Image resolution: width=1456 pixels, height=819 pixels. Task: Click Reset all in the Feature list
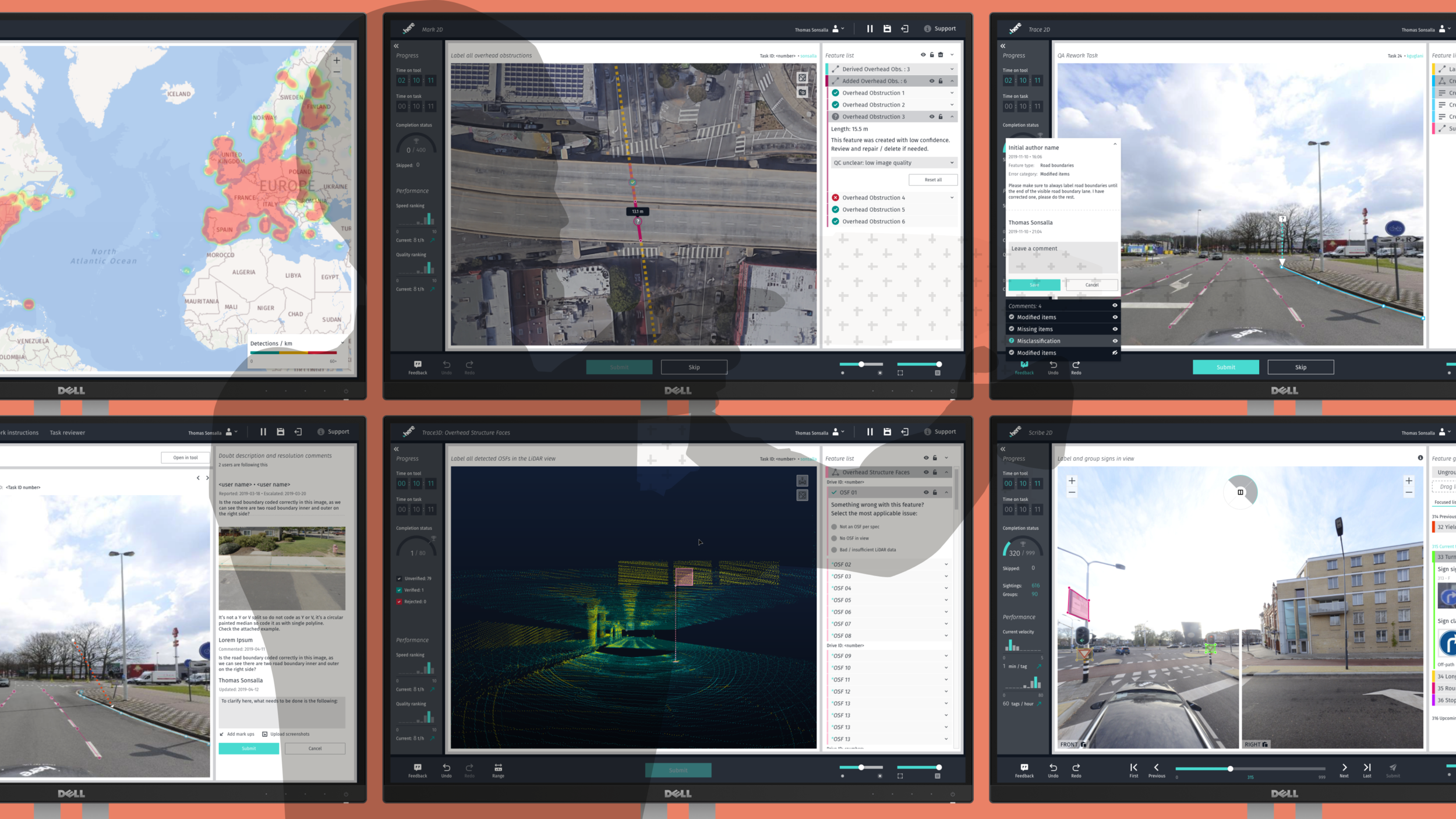pos(933,179)
